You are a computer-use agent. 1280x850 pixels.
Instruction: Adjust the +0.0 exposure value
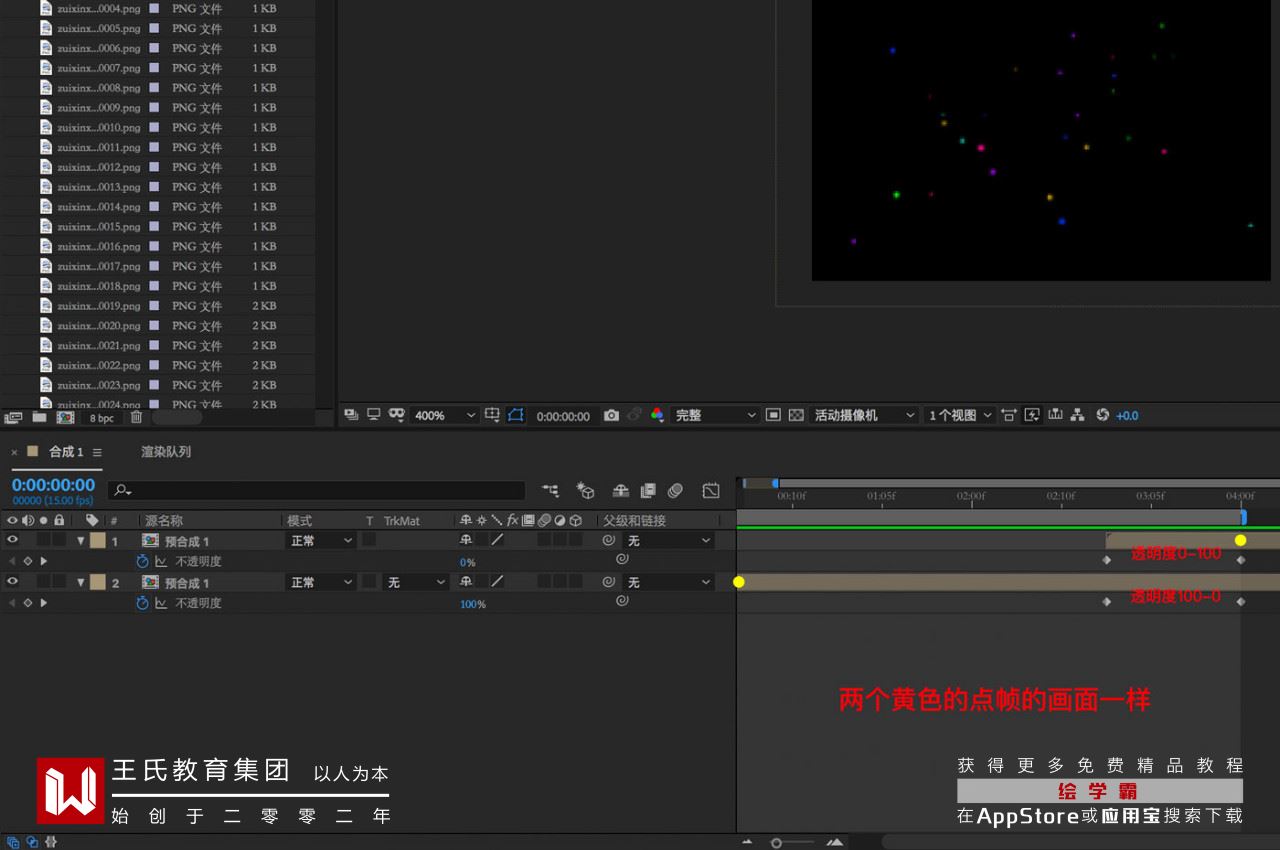coord(1127,416)
